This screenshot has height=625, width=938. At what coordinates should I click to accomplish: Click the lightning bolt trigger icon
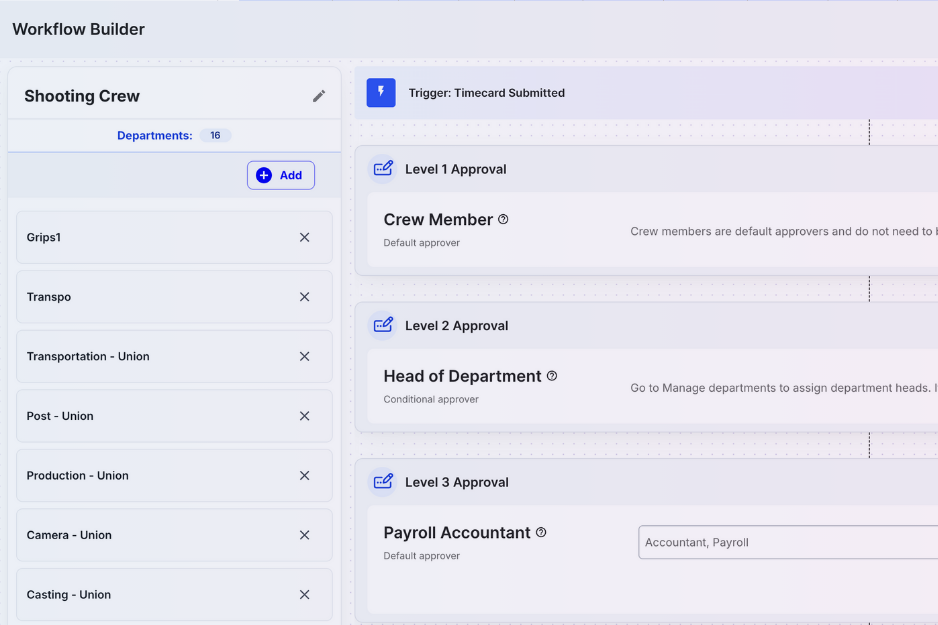[x=381, y=93]
